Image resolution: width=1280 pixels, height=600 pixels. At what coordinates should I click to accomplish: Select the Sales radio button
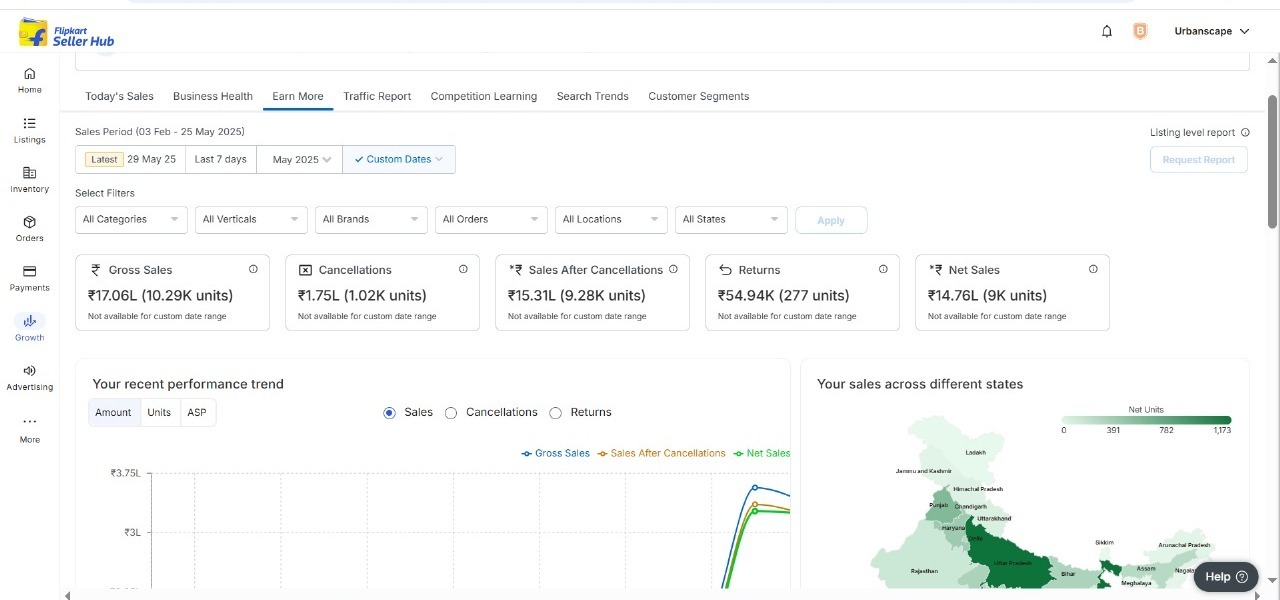pyautogui.click(x=390, y=413)
